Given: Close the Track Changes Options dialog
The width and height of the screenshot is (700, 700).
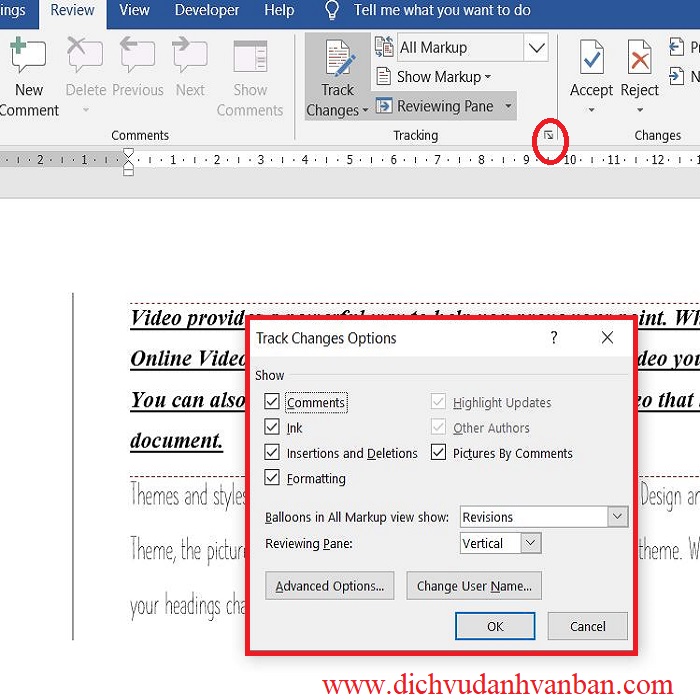Looking at the screenshot, I should [x=607, y=338].
